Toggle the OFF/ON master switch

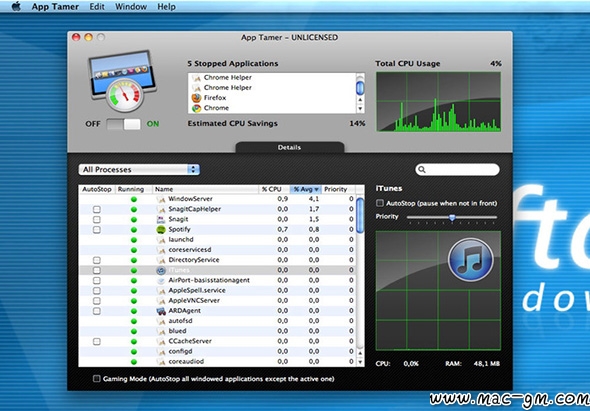(x=123, y=124)
